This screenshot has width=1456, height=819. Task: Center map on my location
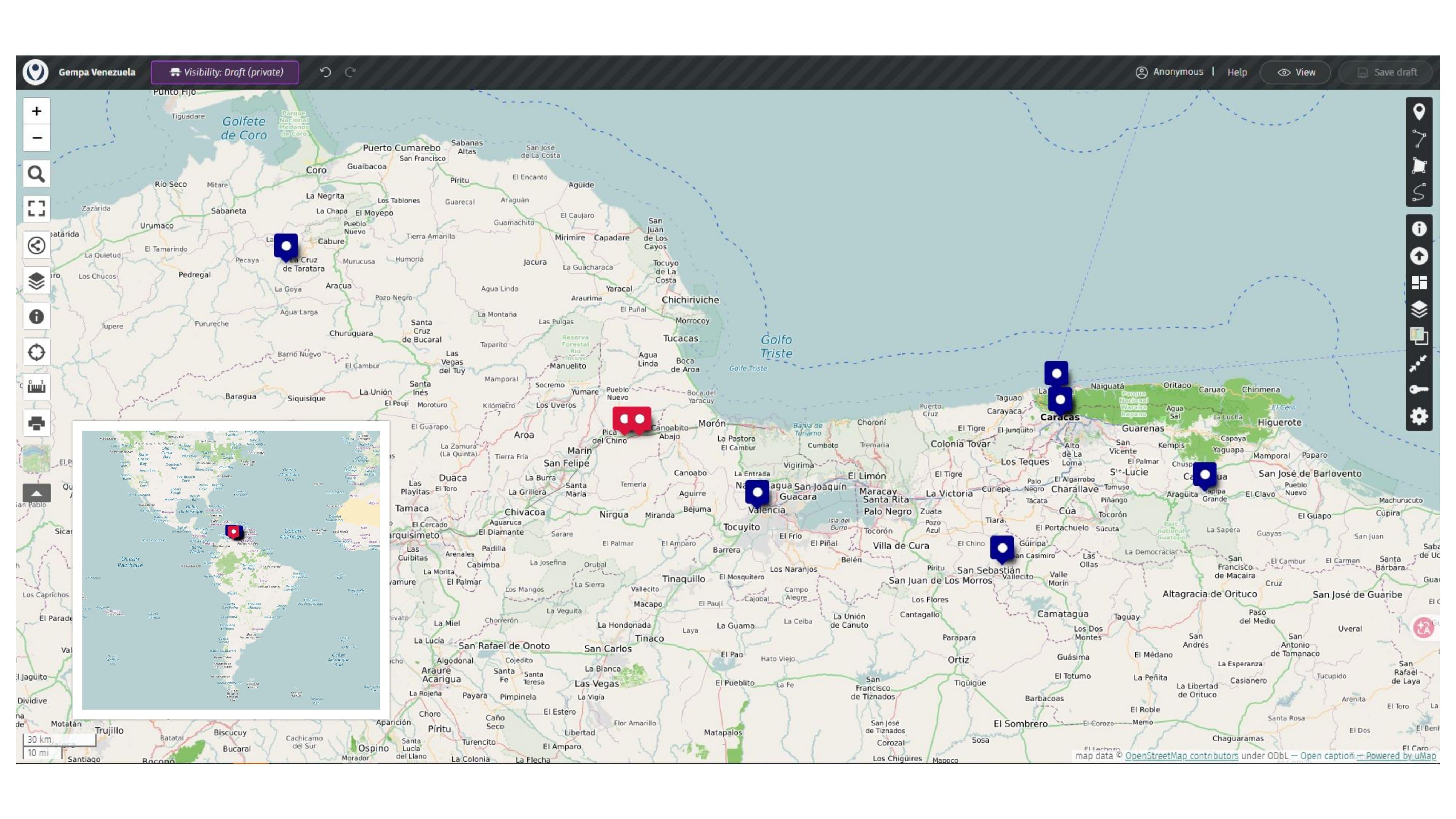coord(36,352)
